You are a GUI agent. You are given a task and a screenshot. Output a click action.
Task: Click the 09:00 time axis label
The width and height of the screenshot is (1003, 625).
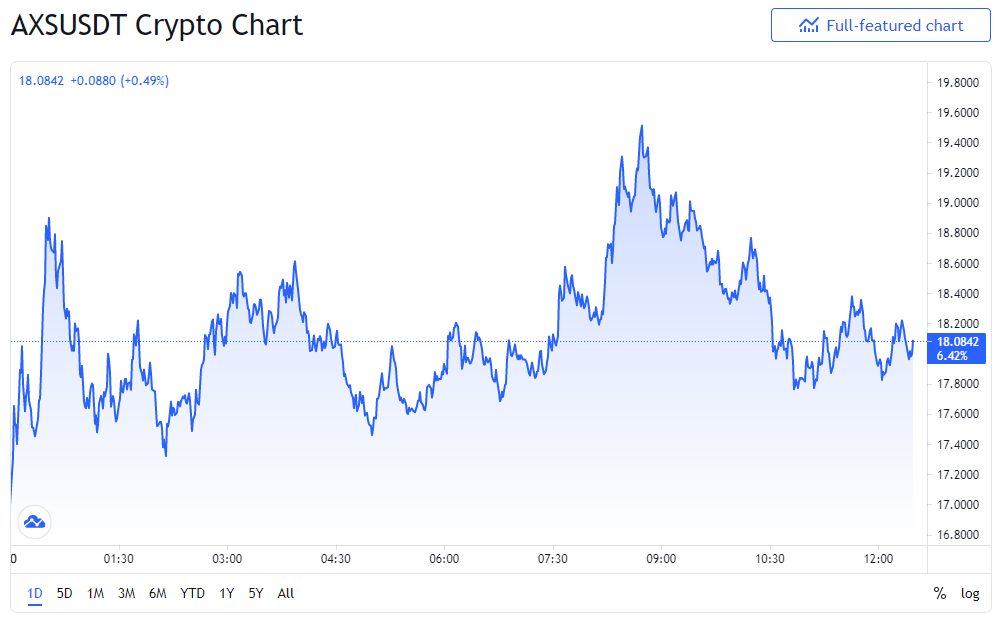click(x=661, y=558)
